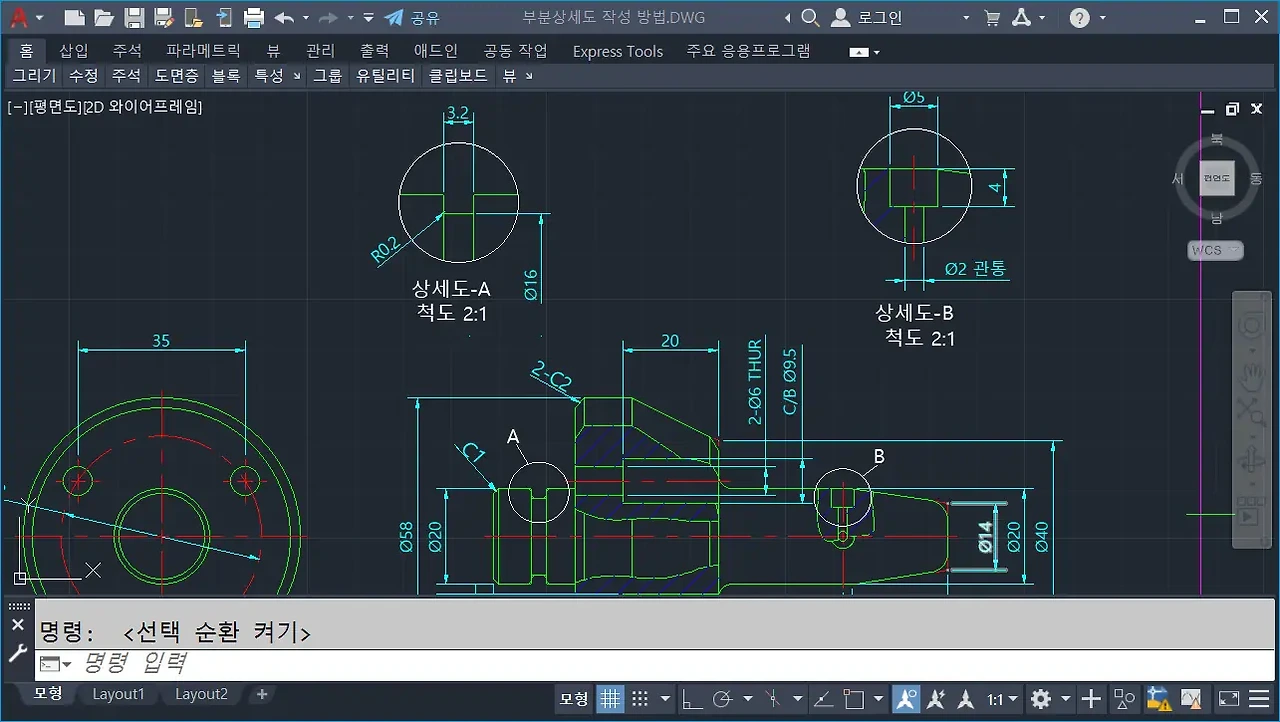Expand the quick access toolbar customize arrow

click(x=369, y=17)
